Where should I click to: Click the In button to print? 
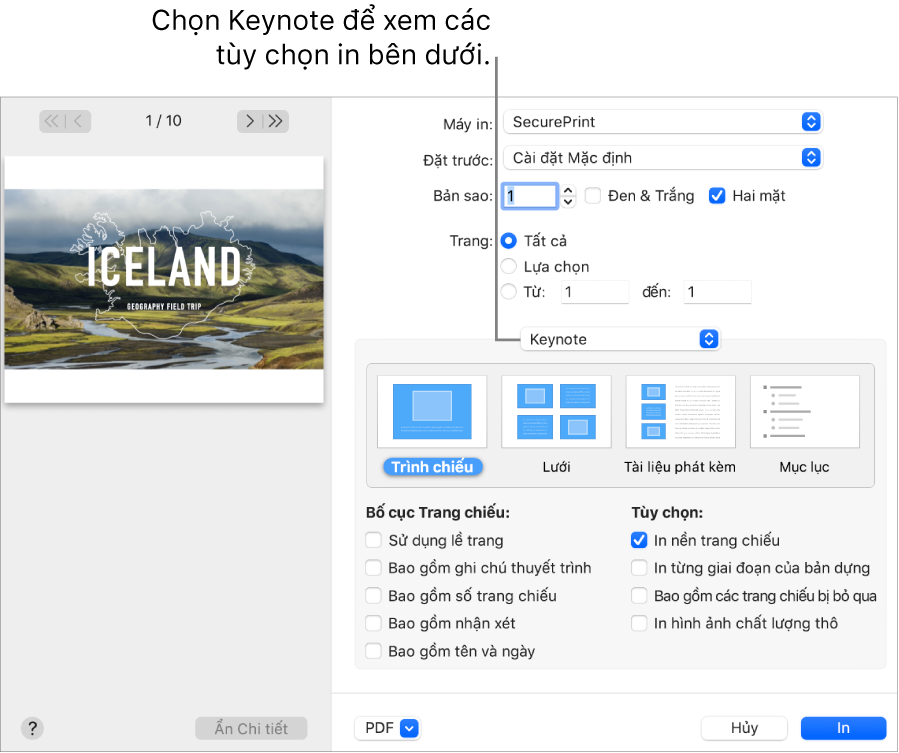pyautogui.click(x=843, y=728)
